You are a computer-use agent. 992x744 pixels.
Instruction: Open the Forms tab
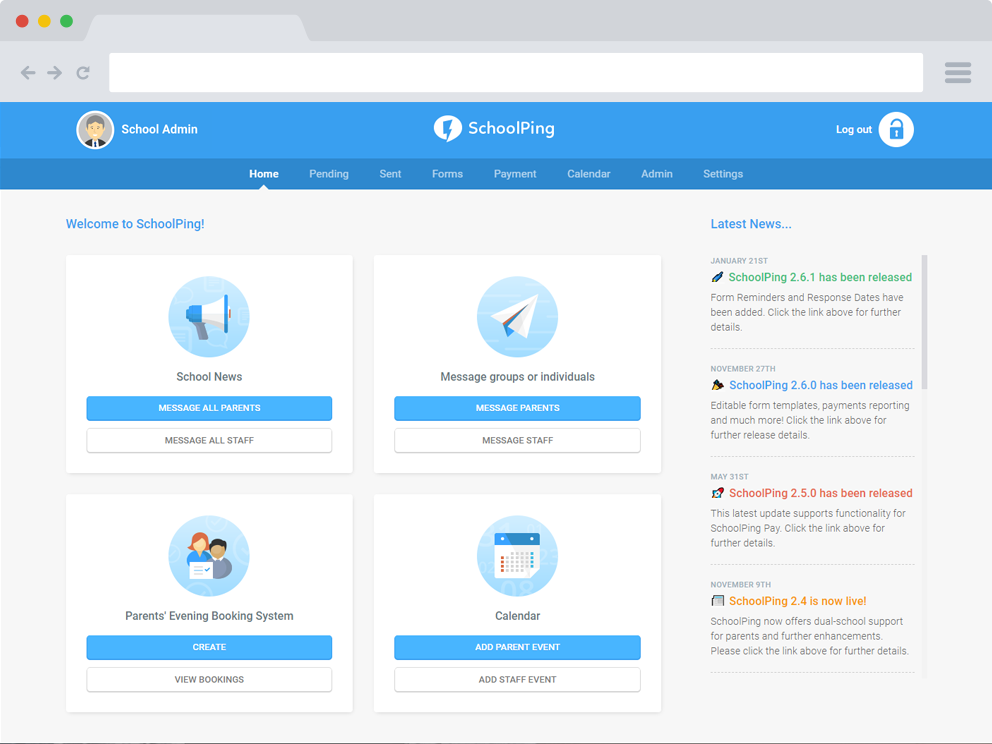click(x=447, y=174)
